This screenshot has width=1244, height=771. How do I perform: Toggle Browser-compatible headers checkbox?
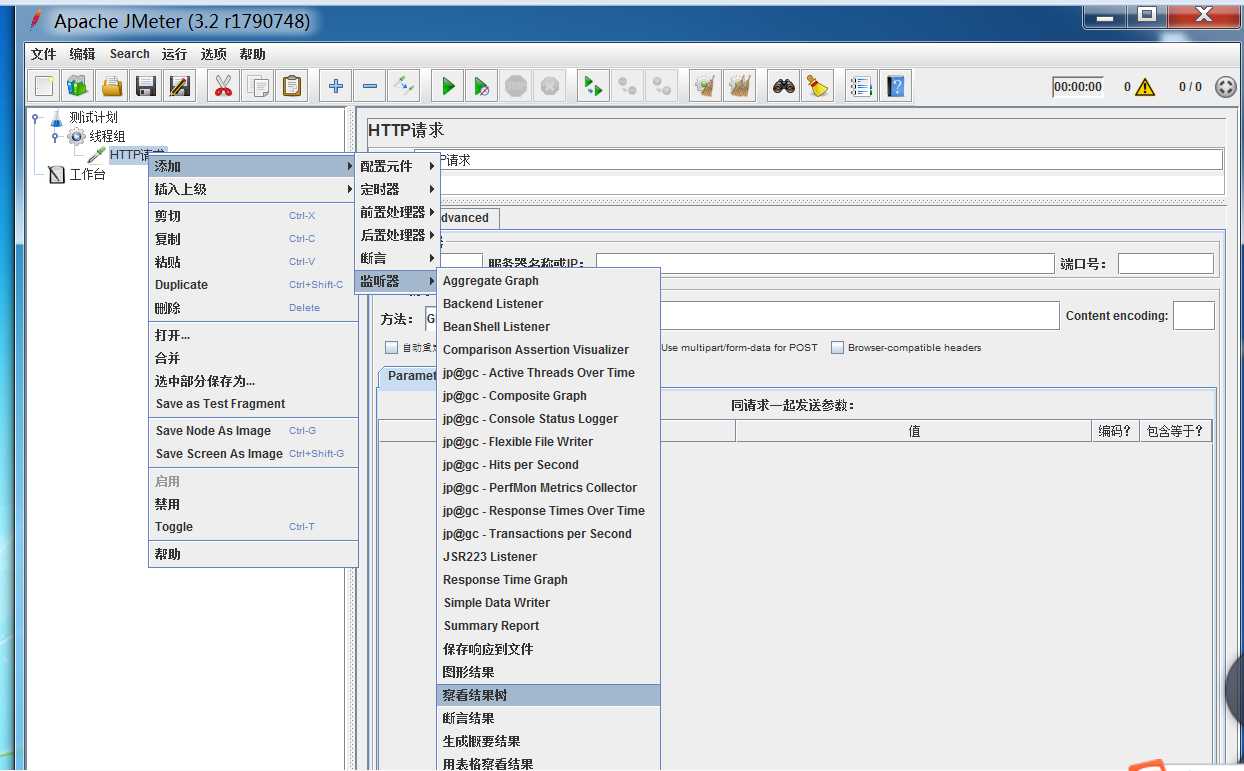[838, 348]
